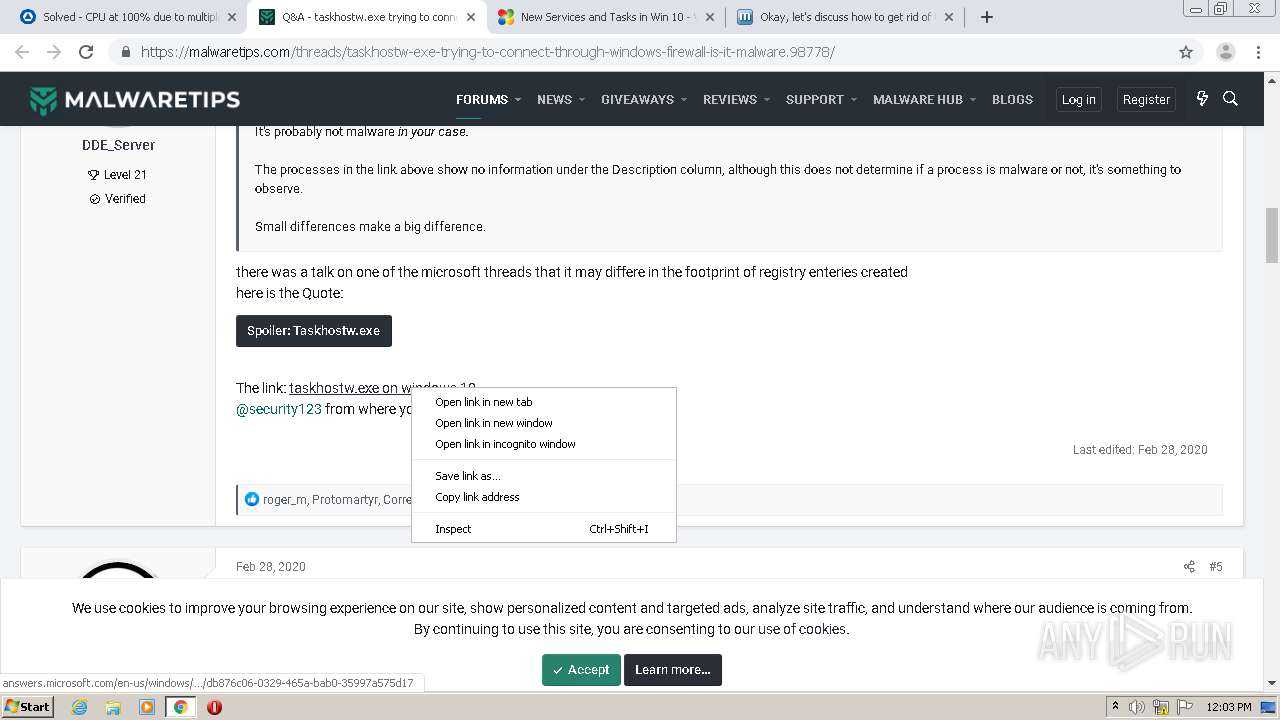Reveal the Spoiler: Taskhostw.exe content
This screenshot has width=1280, height=720.
tap(314, 331)
